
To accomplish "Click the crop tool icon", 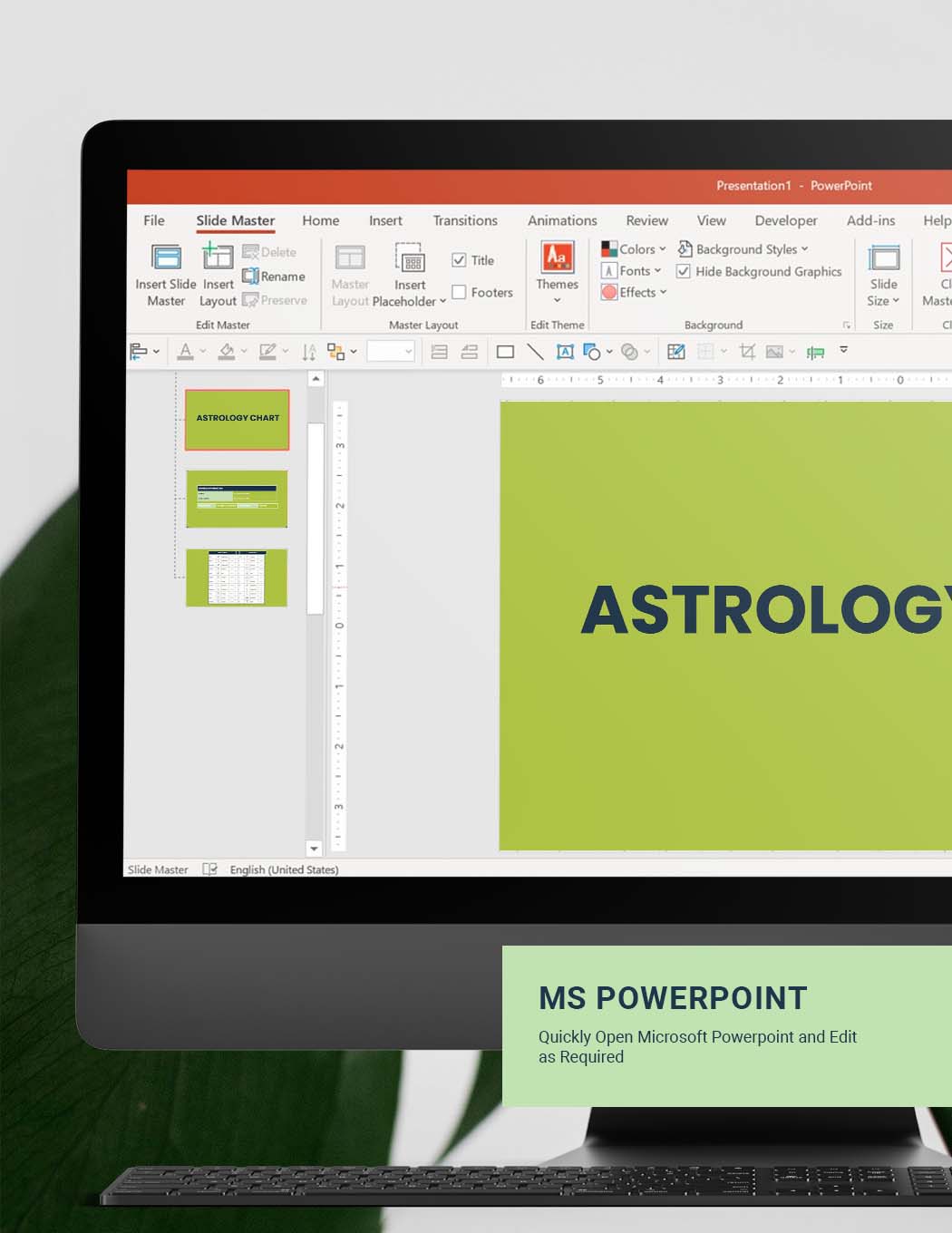I will click(x=747, y=352).
